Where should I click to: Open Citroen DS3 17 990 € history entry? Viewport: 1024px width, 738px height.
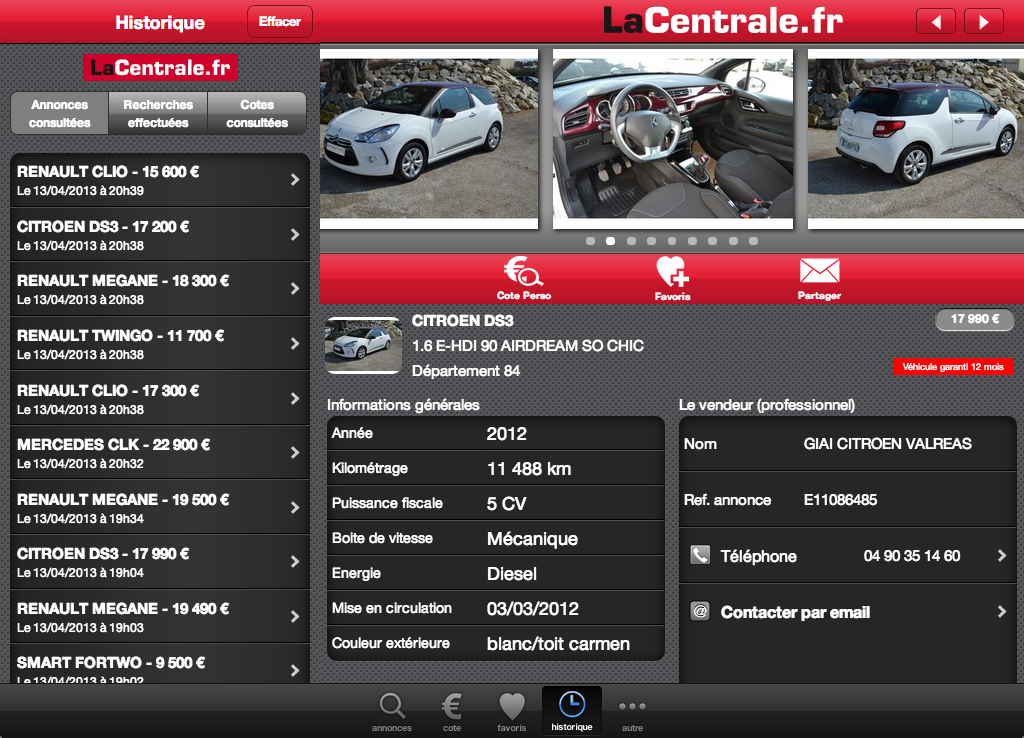pos(160,562)
